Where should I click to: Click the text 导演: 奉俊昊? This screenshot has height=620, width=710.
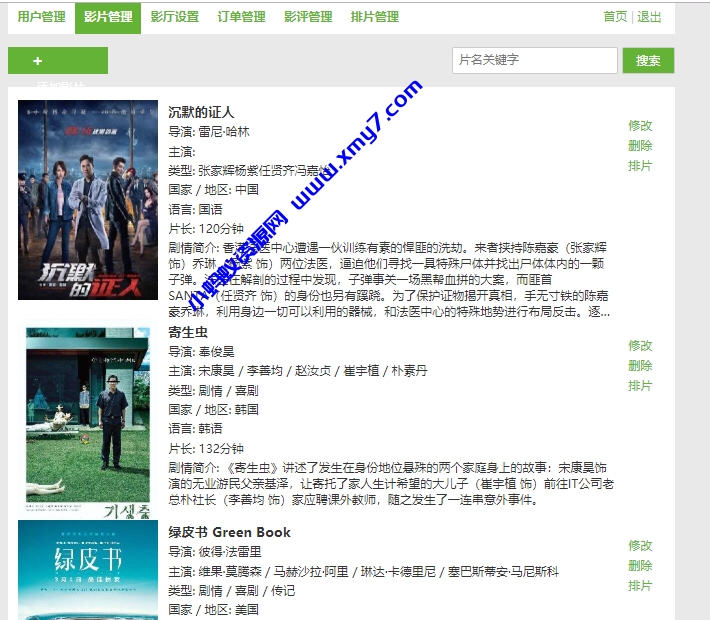201,351
